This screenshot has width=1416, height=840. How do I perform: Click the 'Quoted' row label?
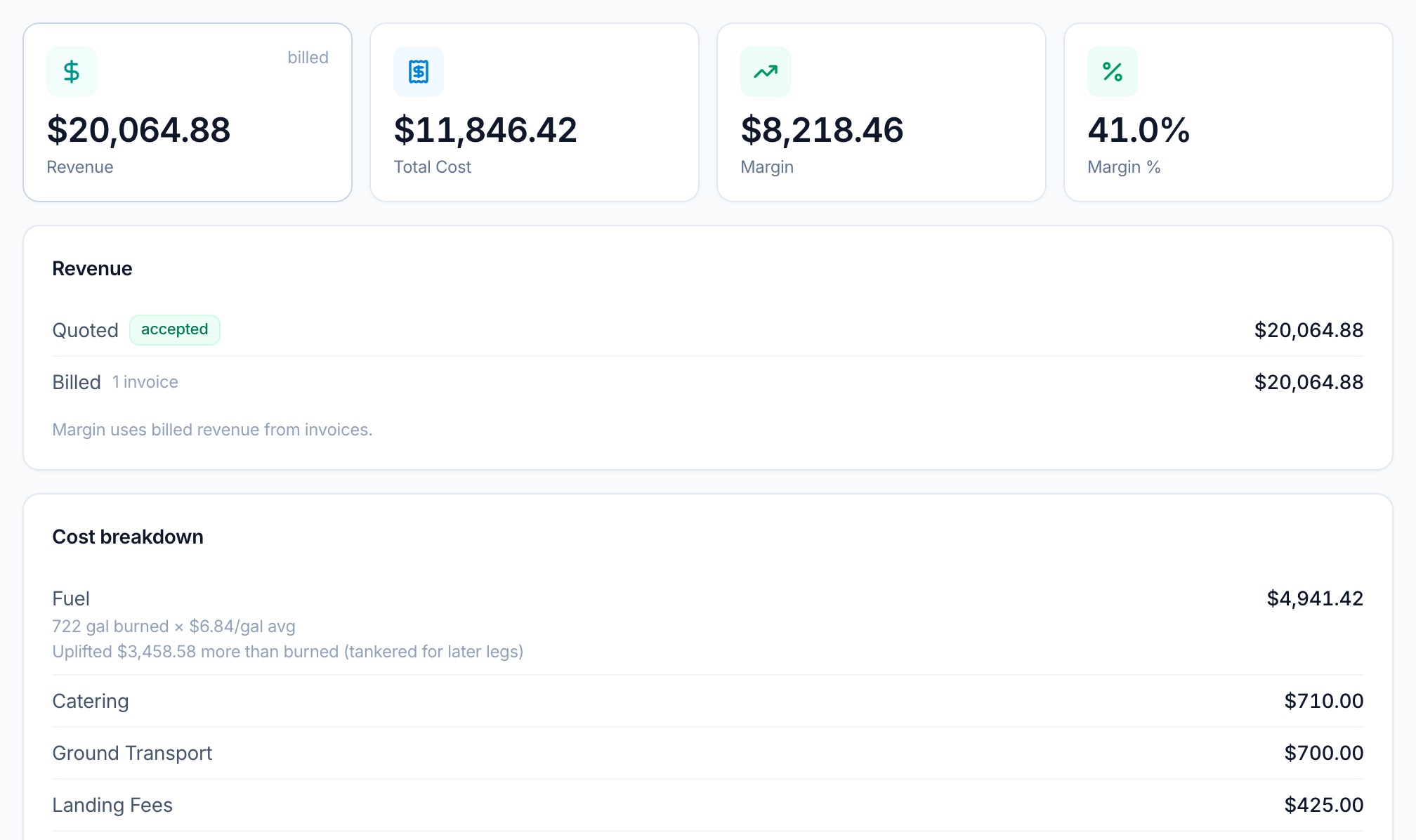(x=85, y=330)
